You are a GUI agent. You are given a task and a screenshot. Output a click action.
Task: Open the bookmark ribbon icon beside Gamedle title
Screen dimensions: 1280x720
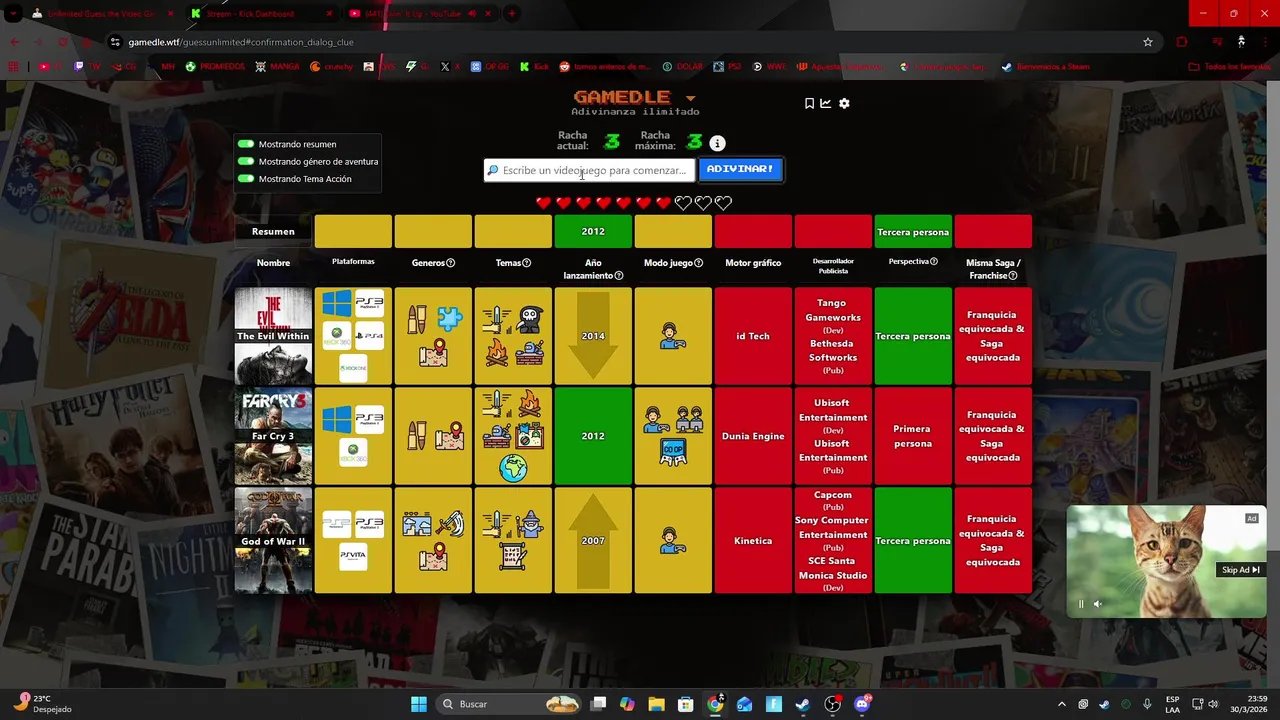(809, 103)
